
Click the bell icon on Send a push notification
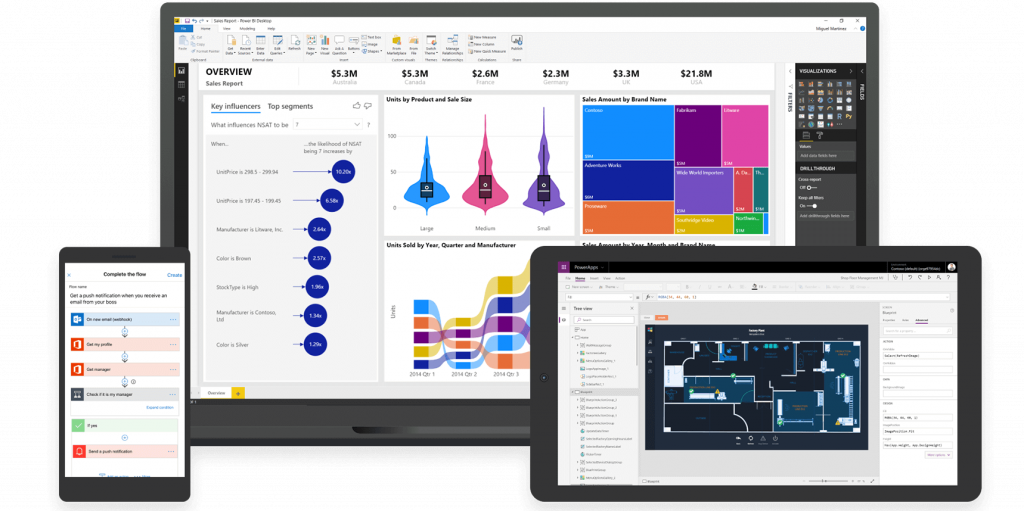(x=78, y=452)
